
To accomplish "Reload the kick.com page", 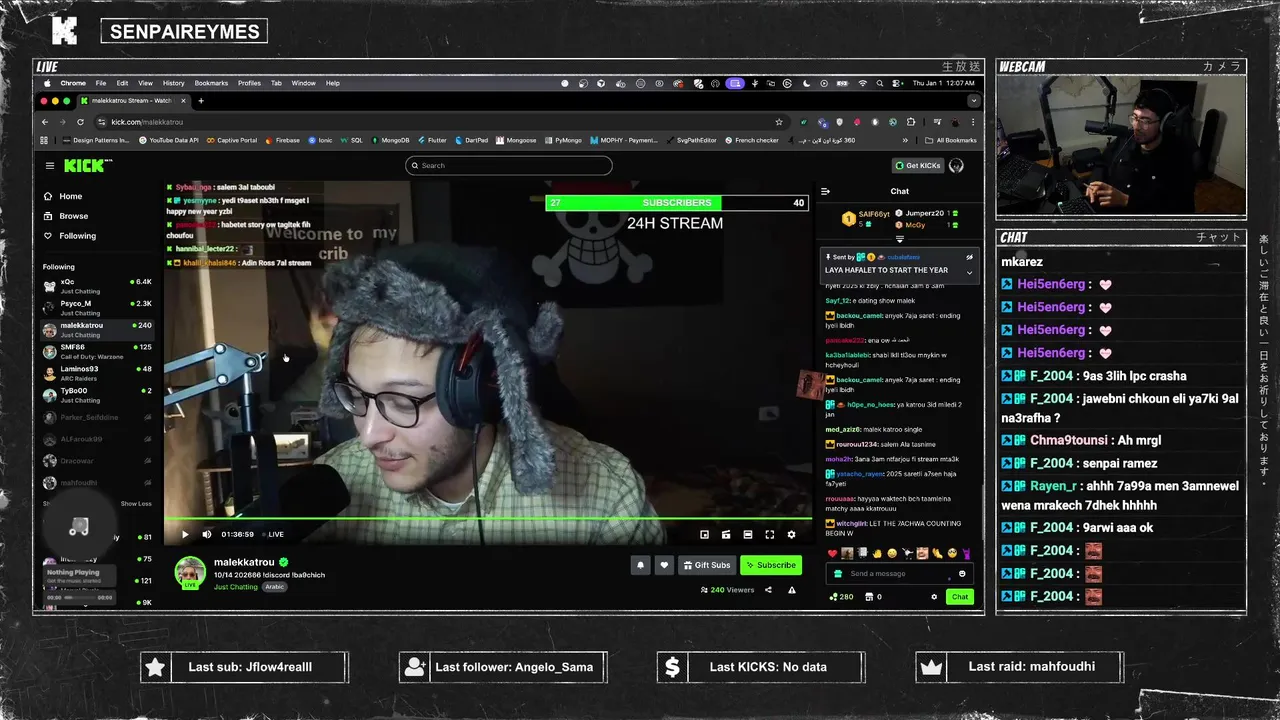I will tap(80, 122).
